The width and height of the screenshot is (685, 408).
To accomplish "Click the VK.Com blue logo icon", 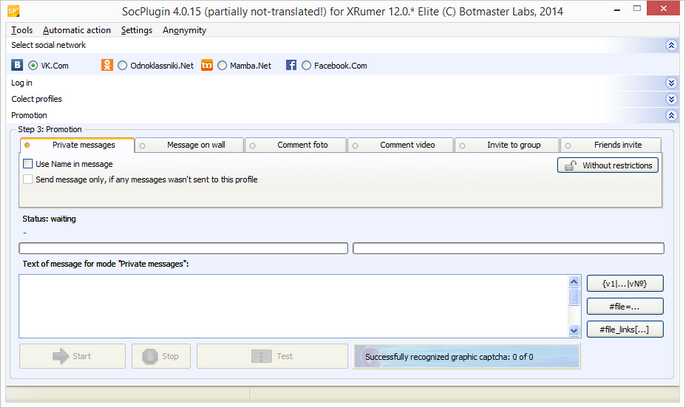I will pyautogui.click(x=17, y=66).
